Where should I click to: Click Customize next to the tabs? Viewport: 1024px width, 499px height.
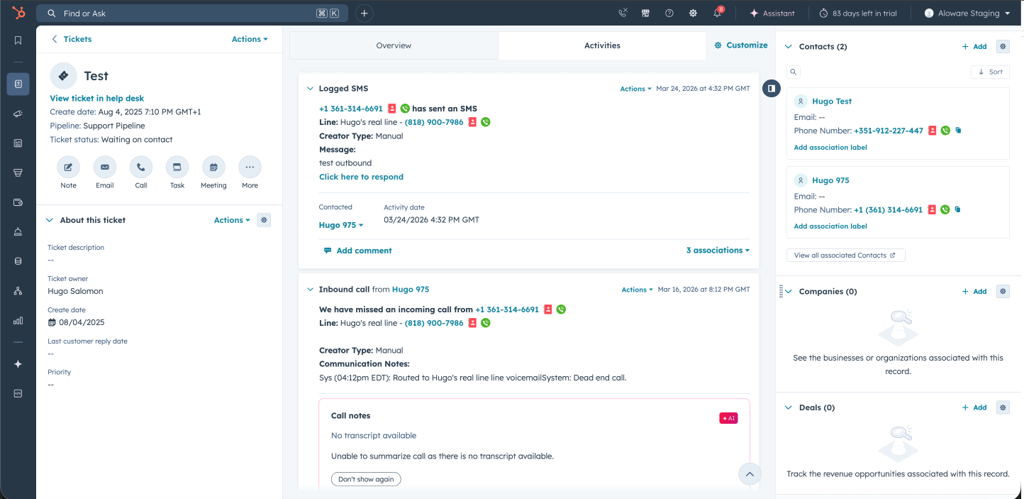pos(741,45)
